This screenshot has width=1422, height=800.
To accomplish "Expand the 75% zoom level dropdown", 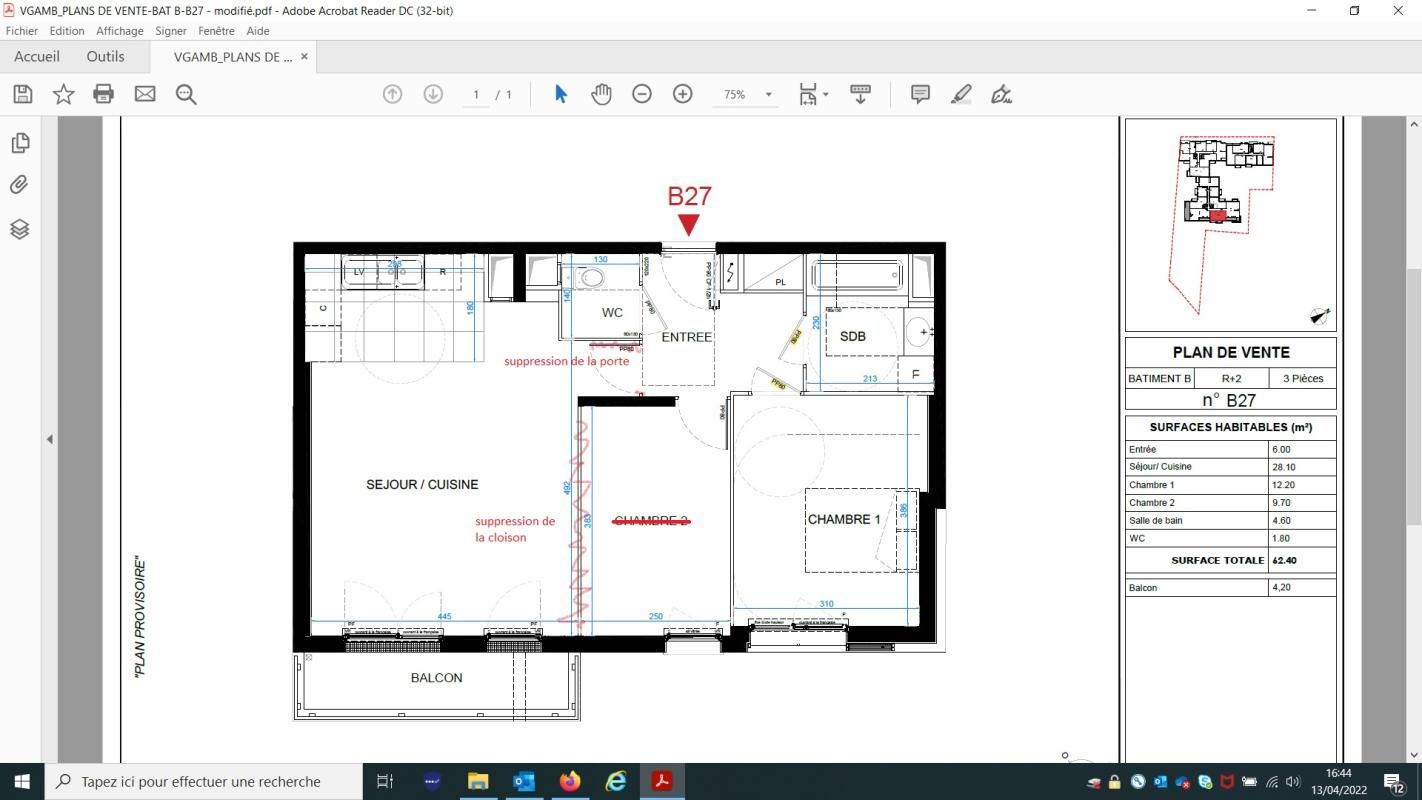I will click(768, 95).
